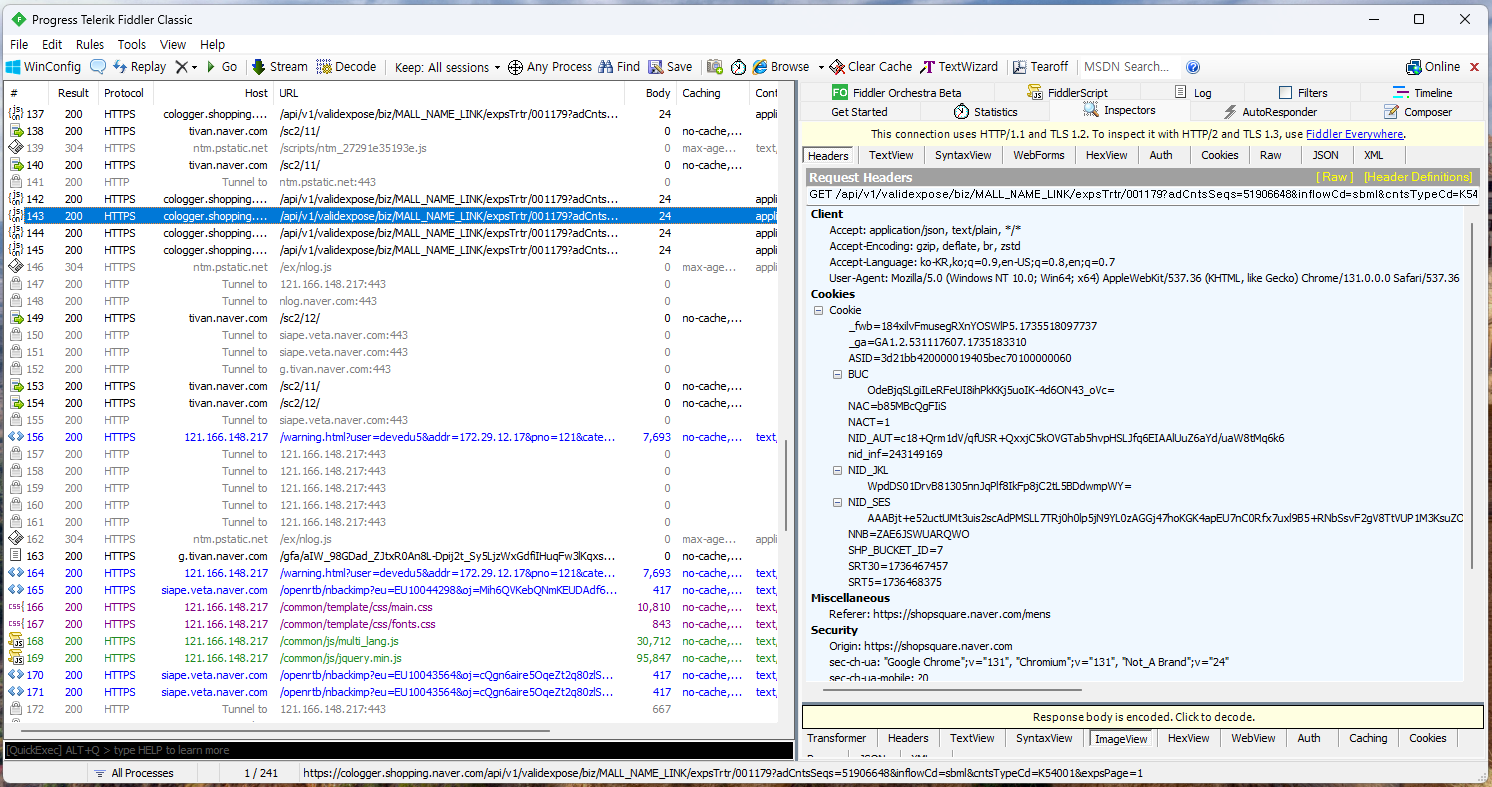Select the response Transformer tab
This screenshot has width=1492, height=787.
(836, 738)
